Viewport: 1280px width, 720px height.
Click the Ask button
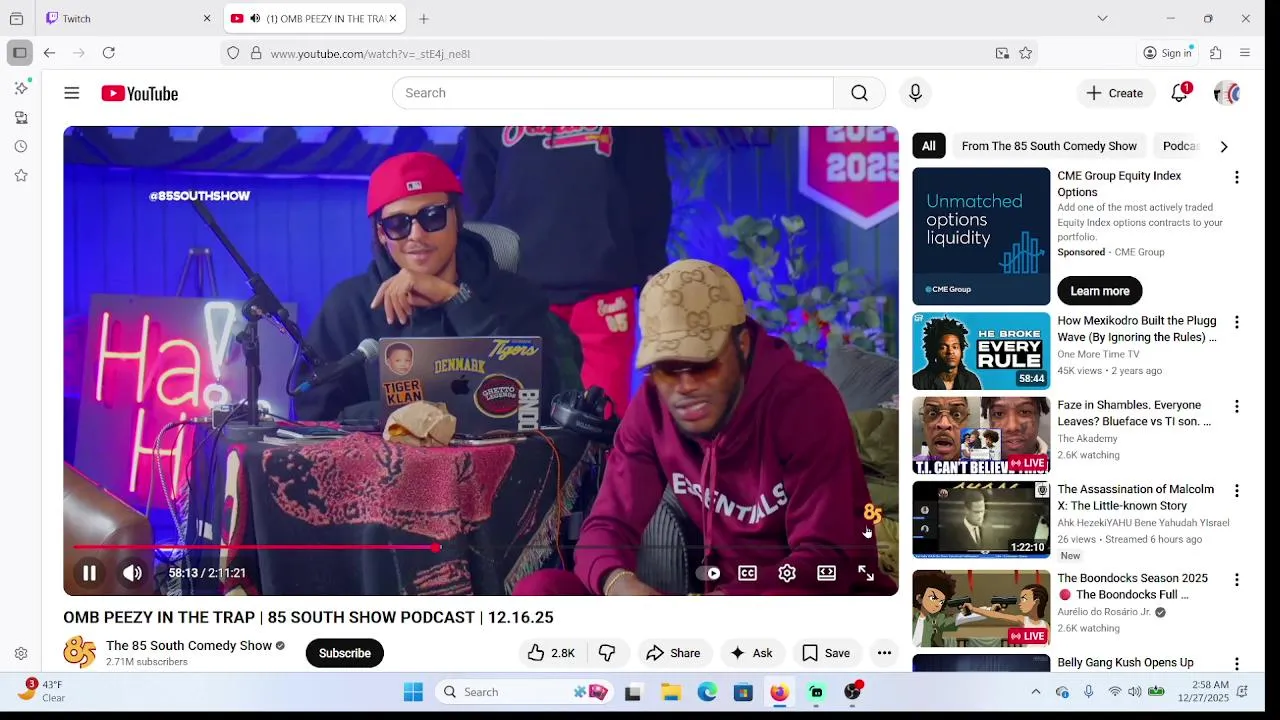[x=751, y=653]
